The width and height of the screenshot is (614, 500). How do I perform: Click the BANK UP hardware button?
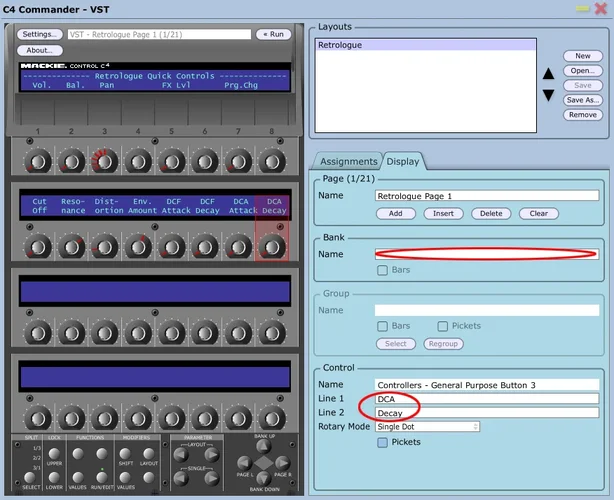coord(264,446)
